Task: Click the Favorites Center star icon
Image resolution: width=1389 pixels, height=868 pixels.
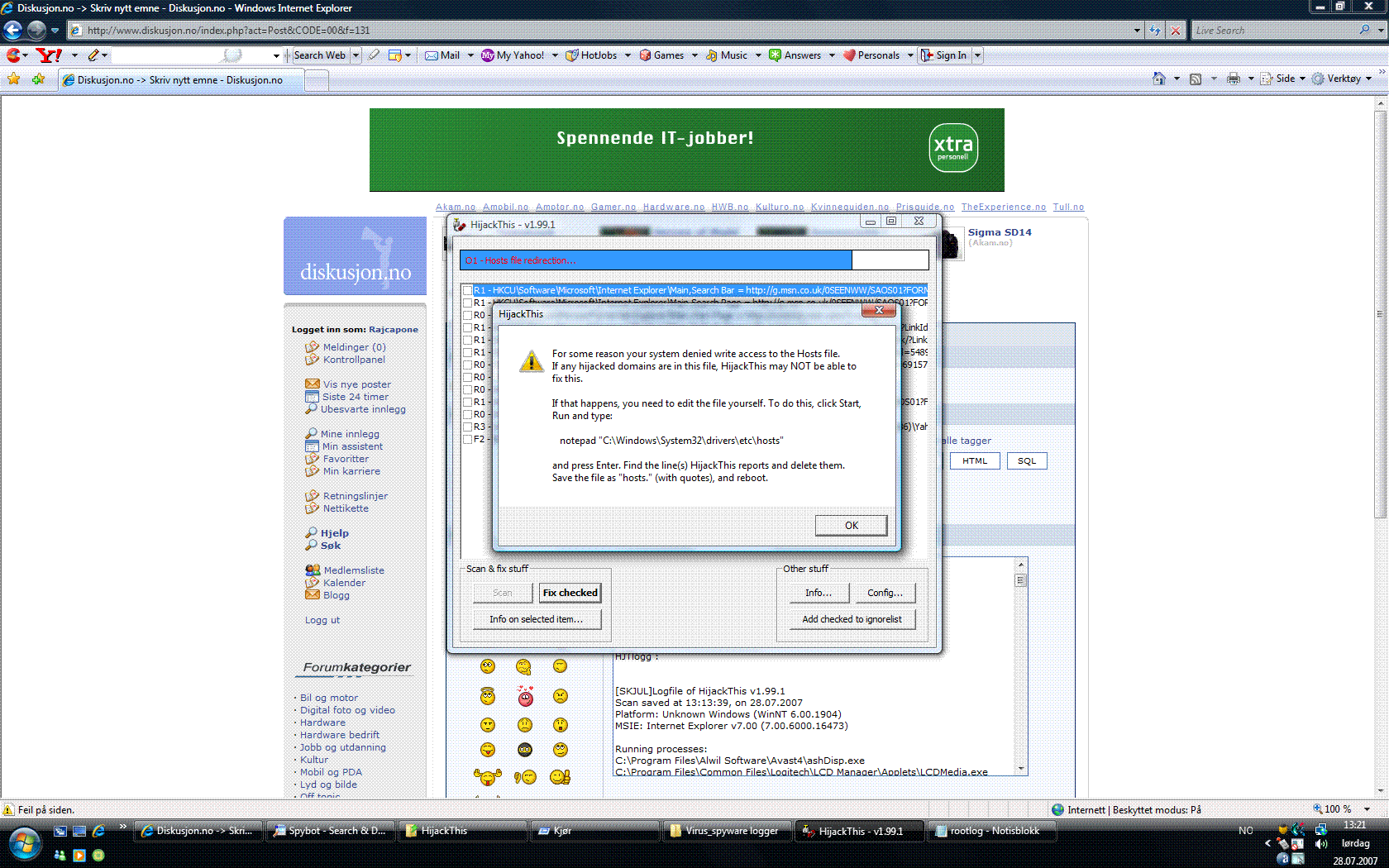Action: [x=14, y=79]
